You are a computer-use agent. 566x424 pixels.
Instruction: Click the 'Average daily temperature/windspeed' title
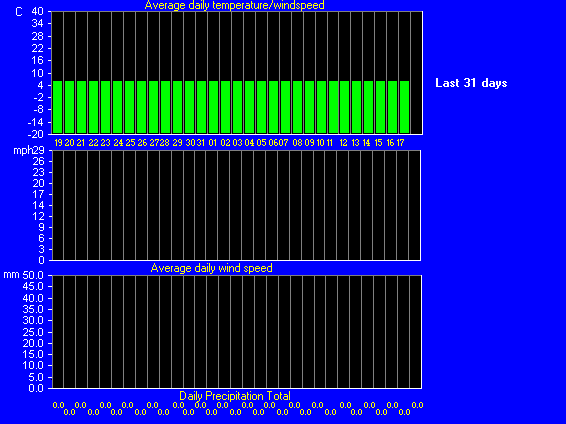(x=235, y=5)
